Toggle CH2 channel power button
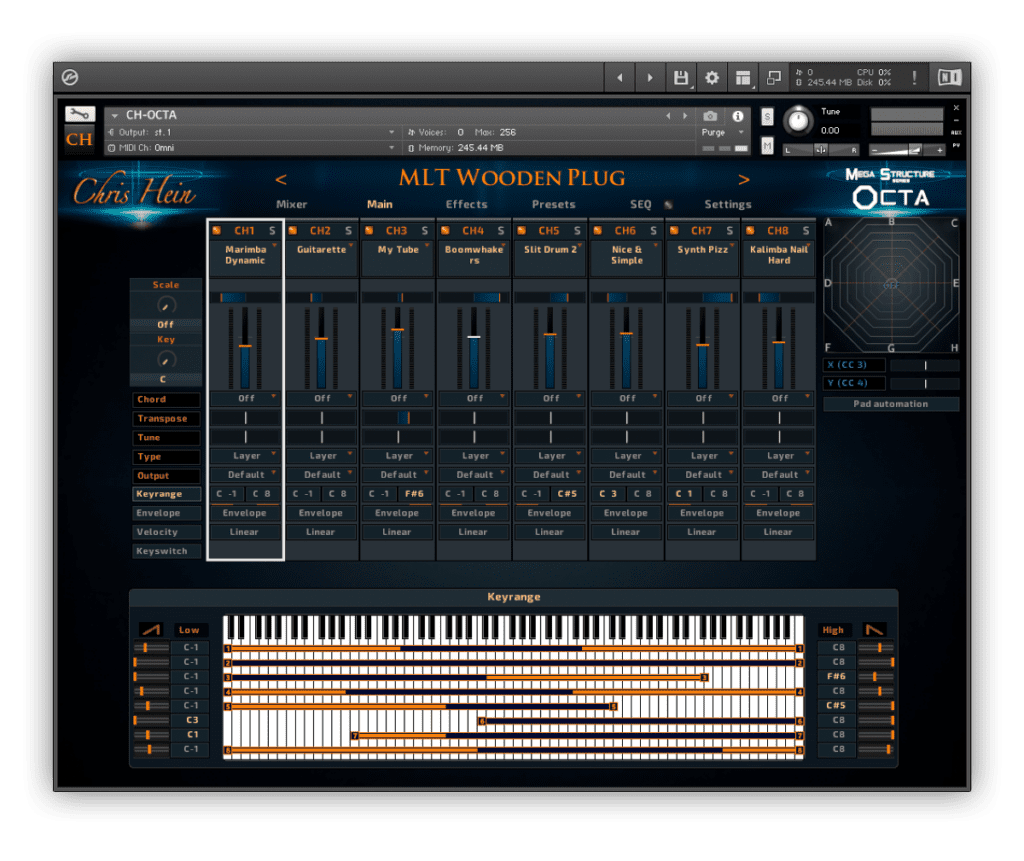This screenshot has height=861, width=1024. click(293, 231)
